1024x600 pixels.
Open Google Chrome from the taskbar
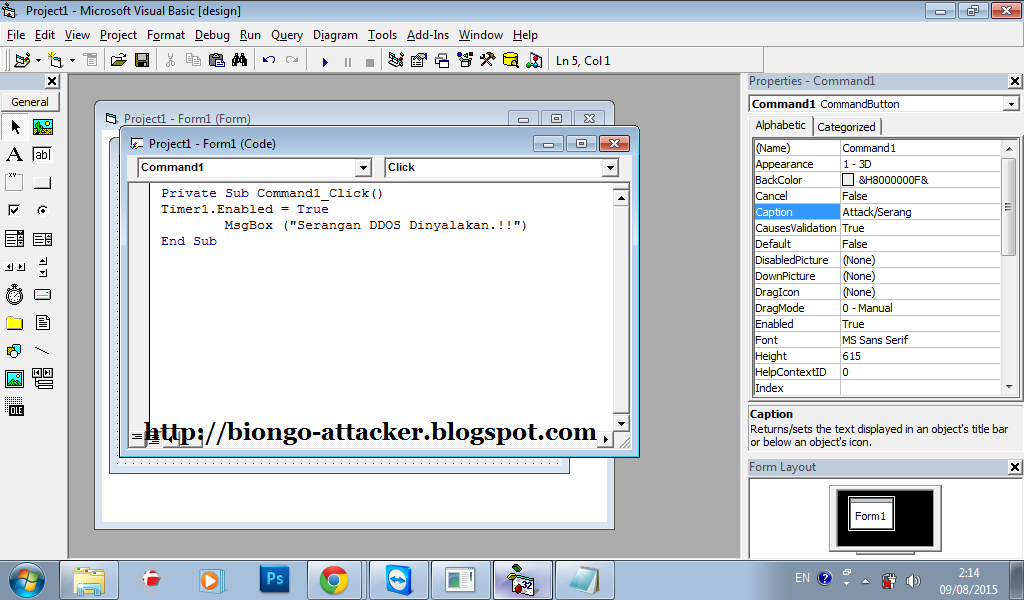[x=334, y=580]
